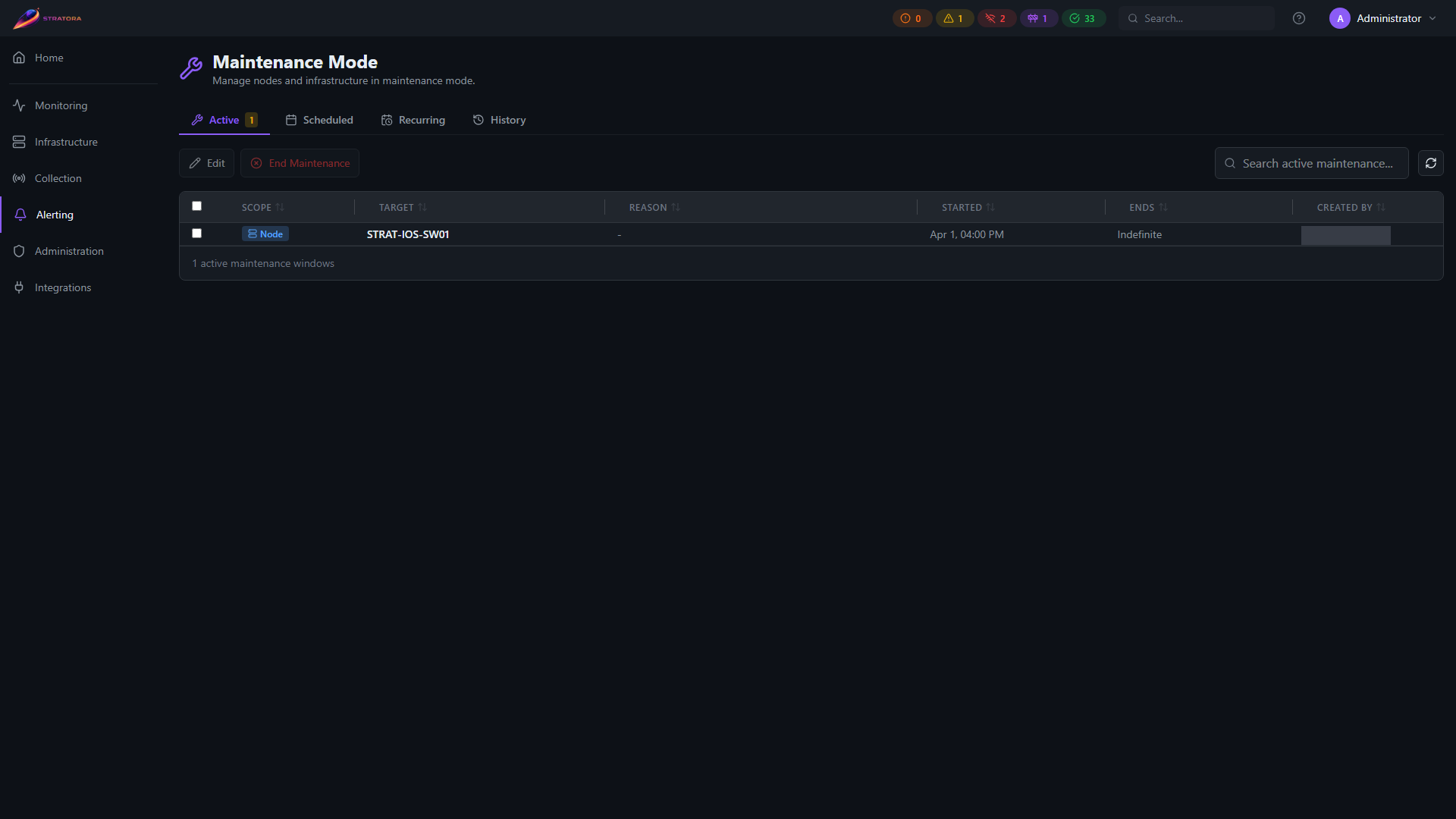
Task: Check the STRAT-IOS-SW01 row checkbox
Action: [x=197, y=234]
